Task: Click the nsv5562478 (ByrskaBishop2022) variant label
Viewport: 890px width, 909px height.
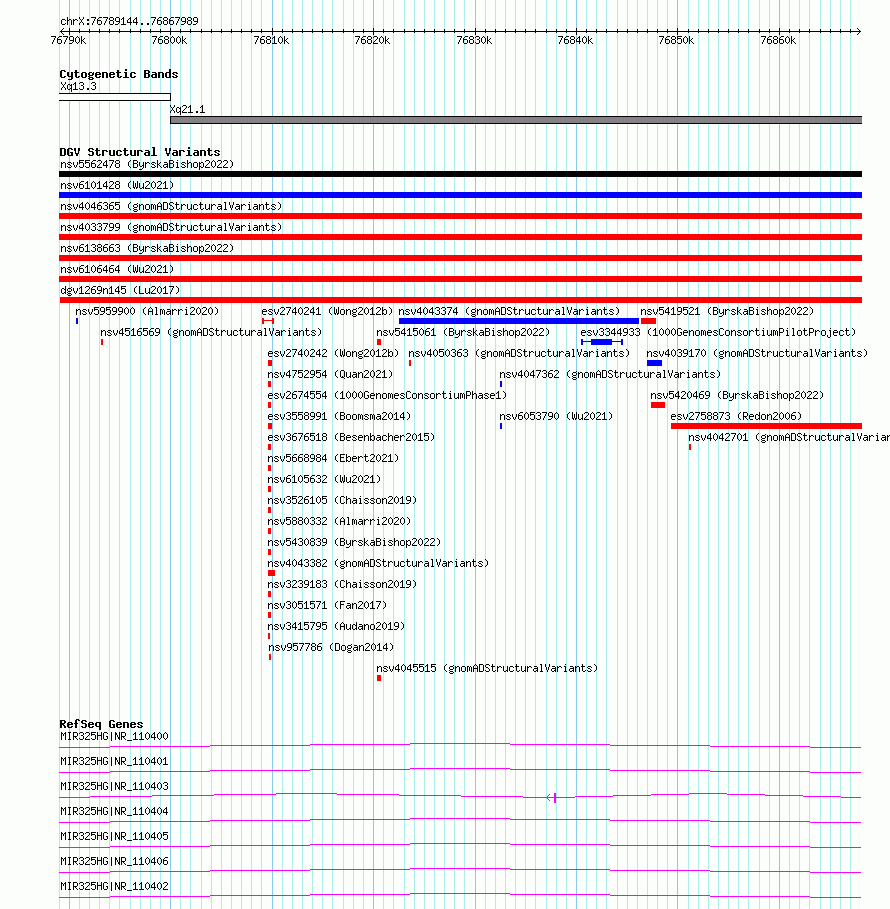Action: (147, 164)
